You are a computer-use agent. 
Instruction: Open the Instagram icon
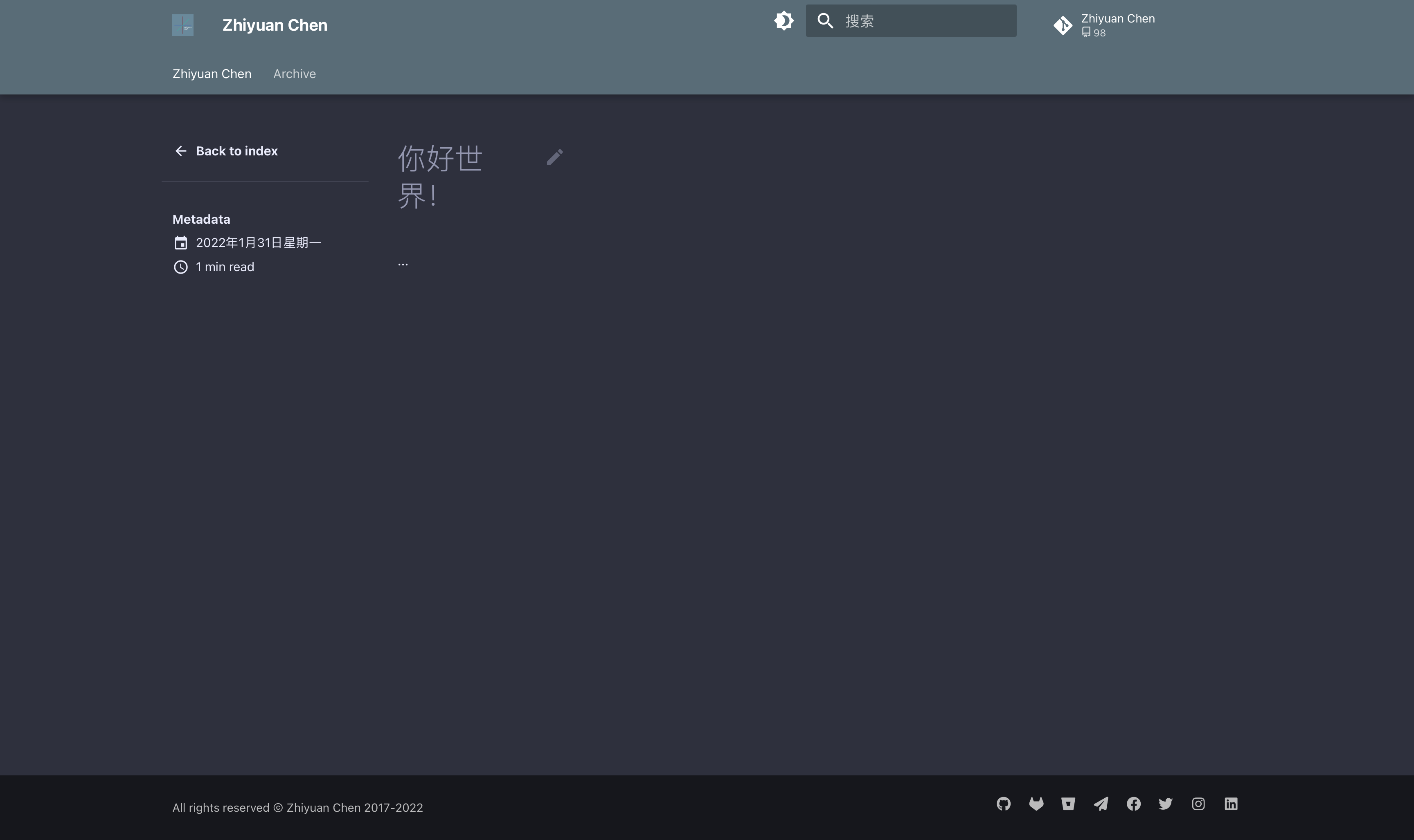1198,804
